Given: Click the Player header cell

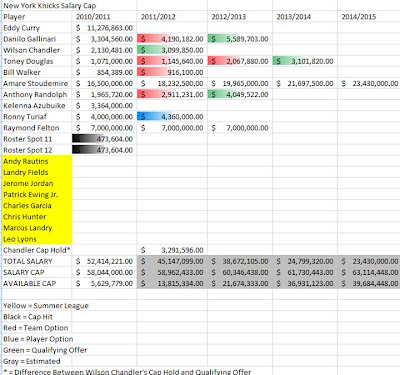Looking at the screenshot, I should (37, 17).
